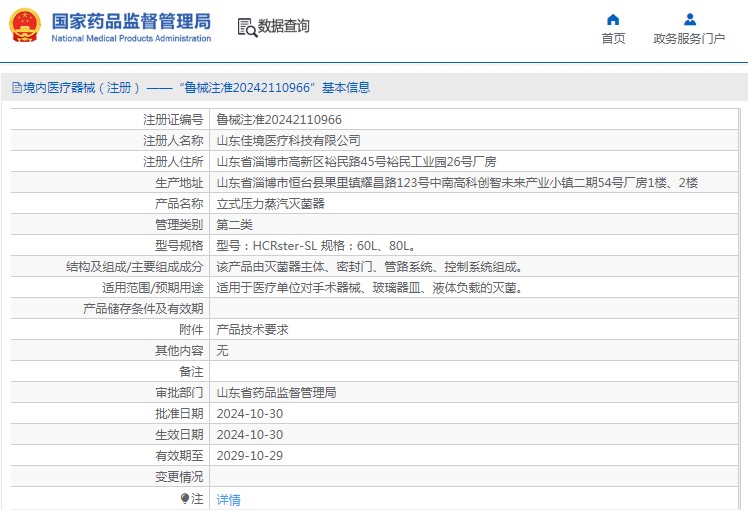Click the 生效日期 label

[x=179, y=434]
